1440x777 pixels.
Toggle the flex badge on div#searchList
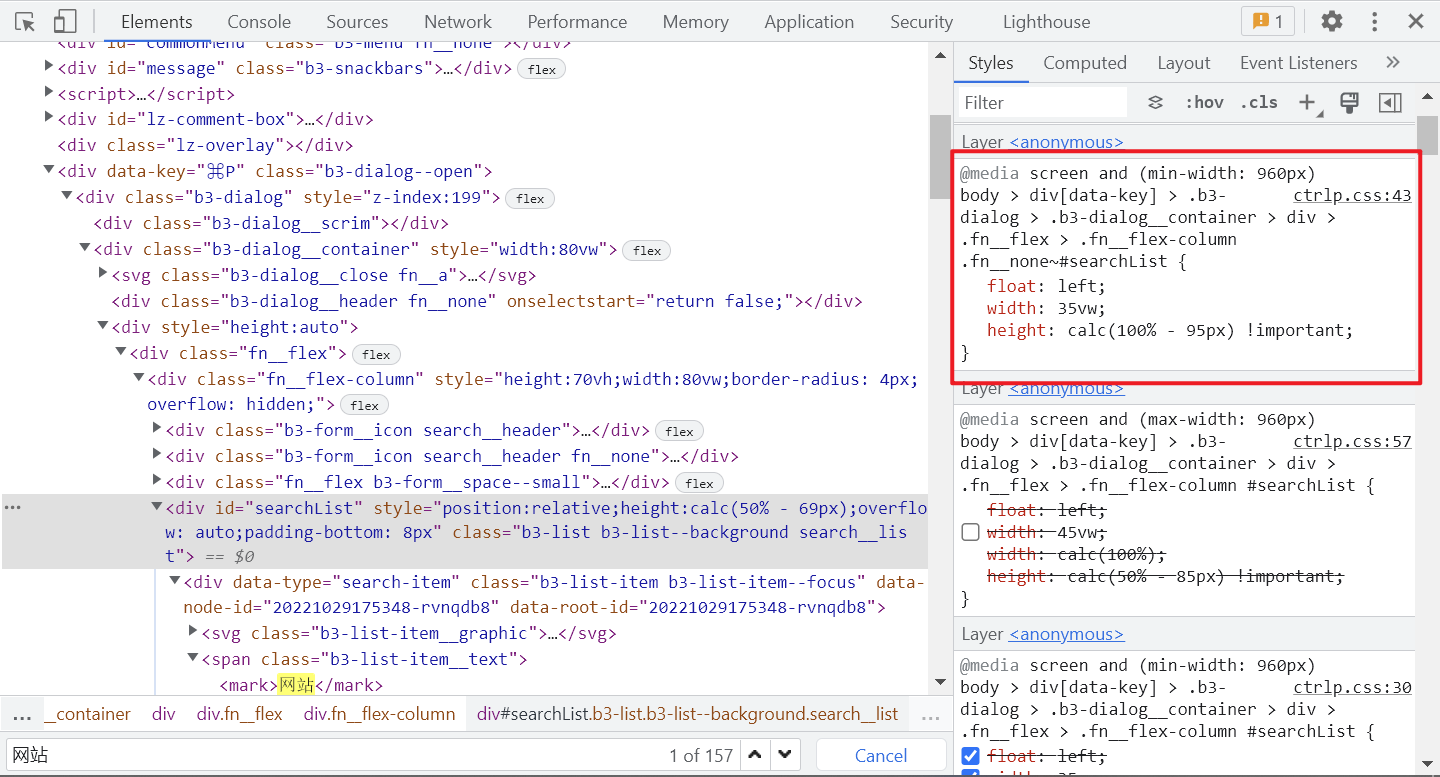699,482
